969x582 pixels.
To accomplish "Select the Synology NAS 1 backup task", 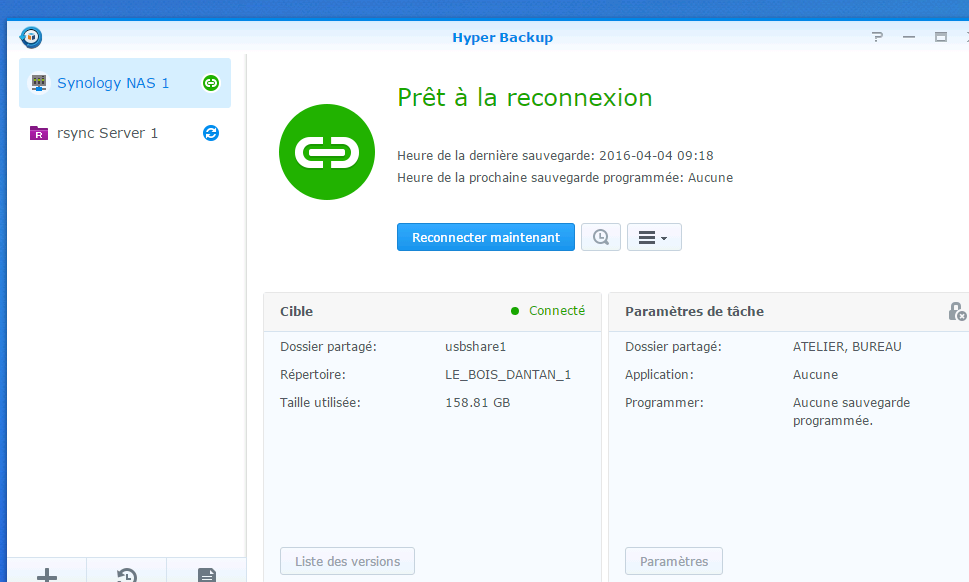I will click(125, 83).
